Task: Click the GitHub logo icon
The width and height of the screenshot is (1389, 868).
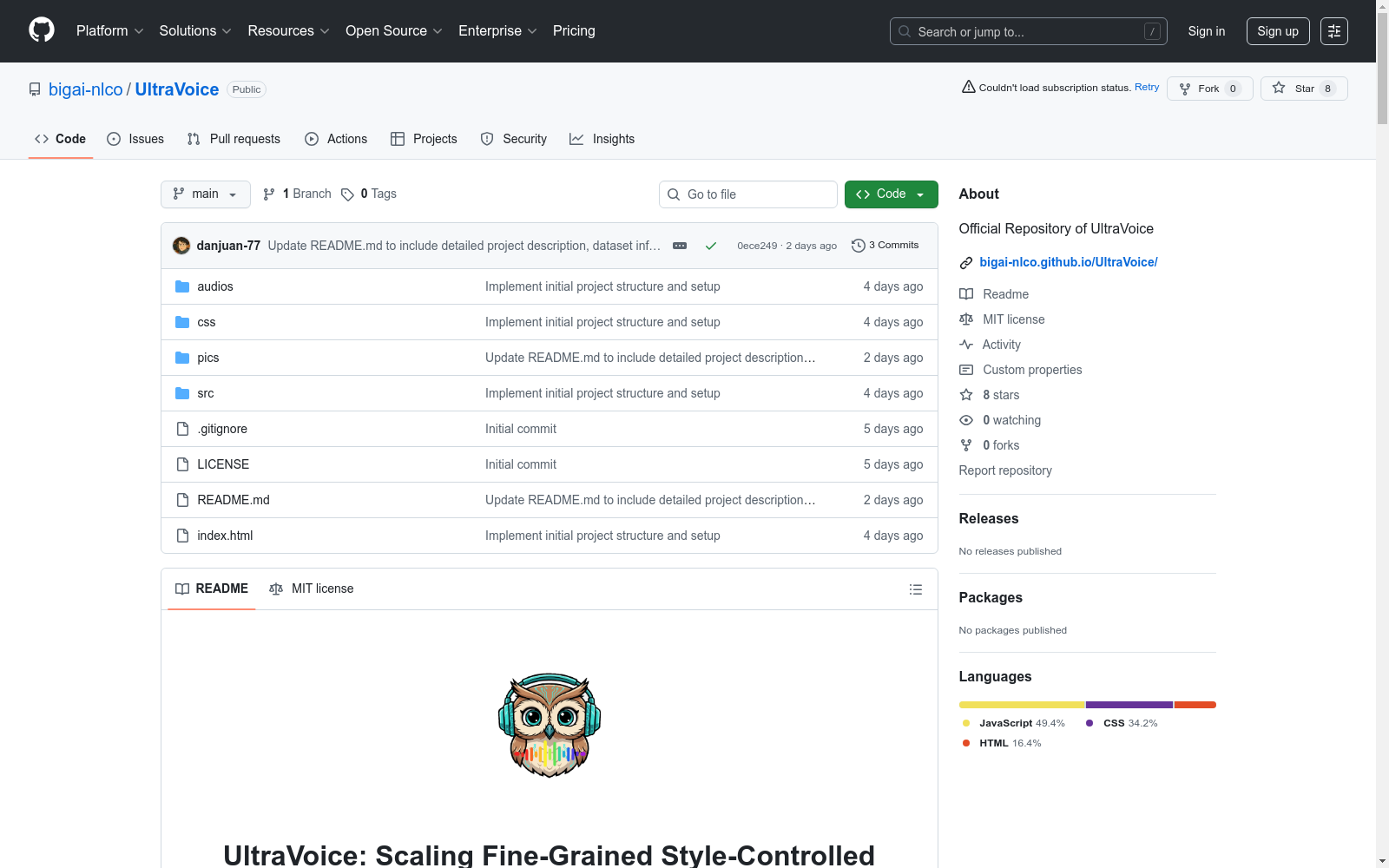Action: tap(42, 30)
